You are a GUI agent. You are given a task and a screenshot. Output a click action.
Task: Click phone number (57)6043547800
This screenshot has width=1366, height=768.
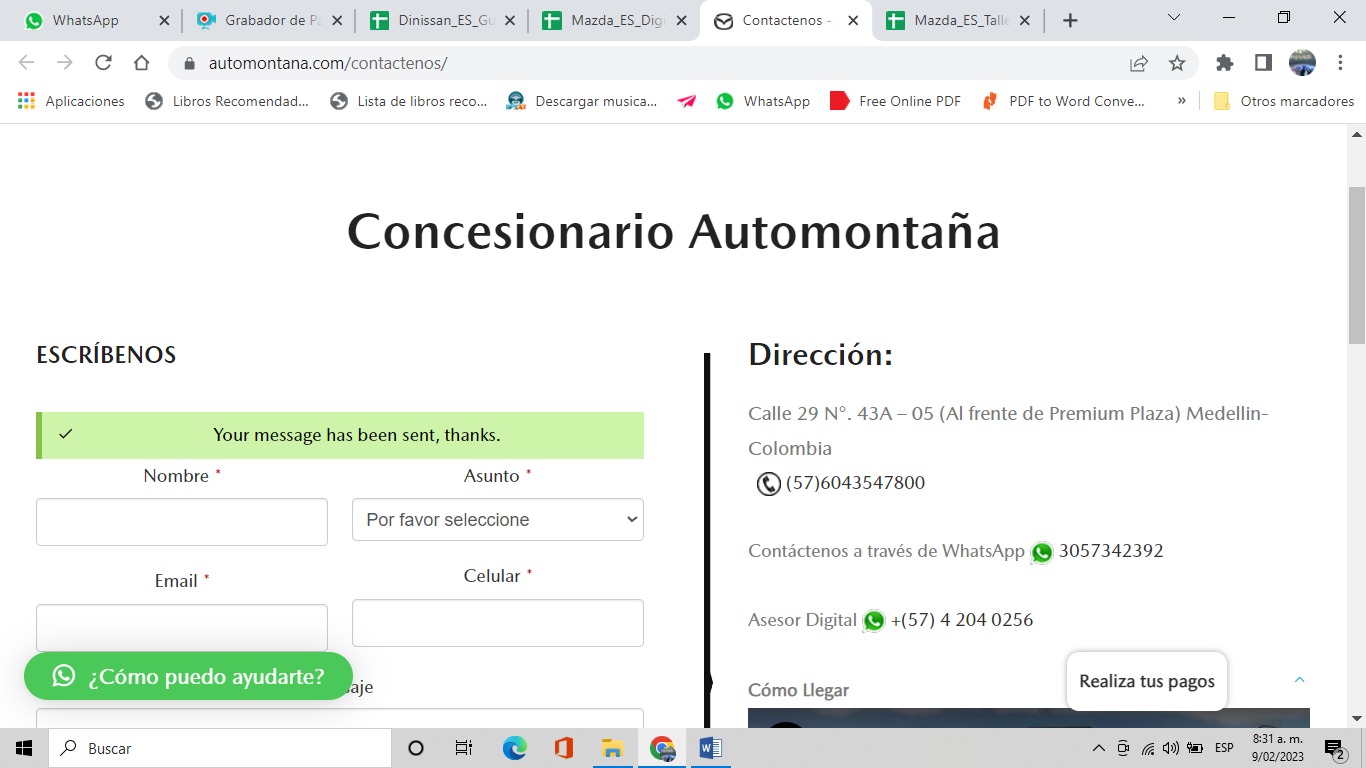pyautogui.click(x=856, y=483)
